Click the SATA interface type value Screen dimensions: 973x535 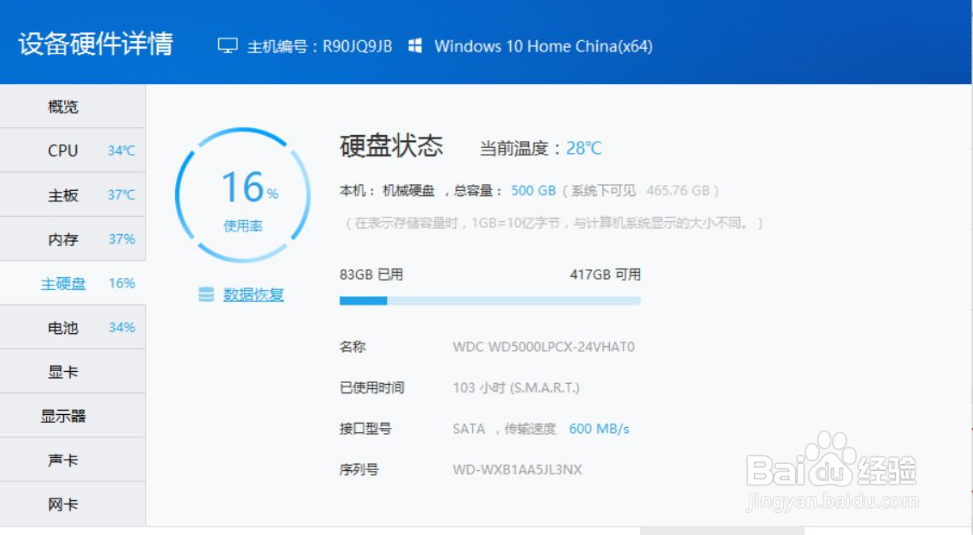click(469, 429)
